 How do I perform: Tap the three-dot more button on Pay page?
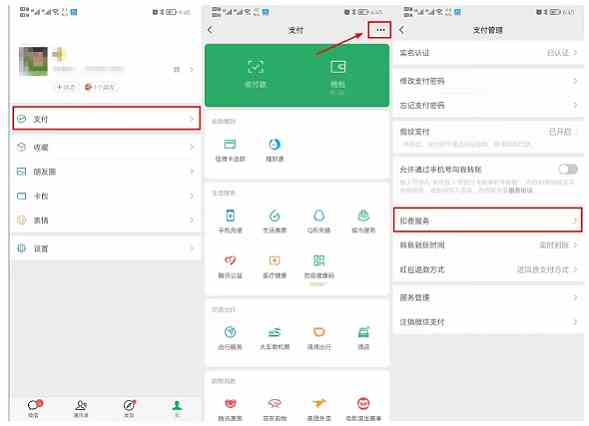[x=380, y=30]
